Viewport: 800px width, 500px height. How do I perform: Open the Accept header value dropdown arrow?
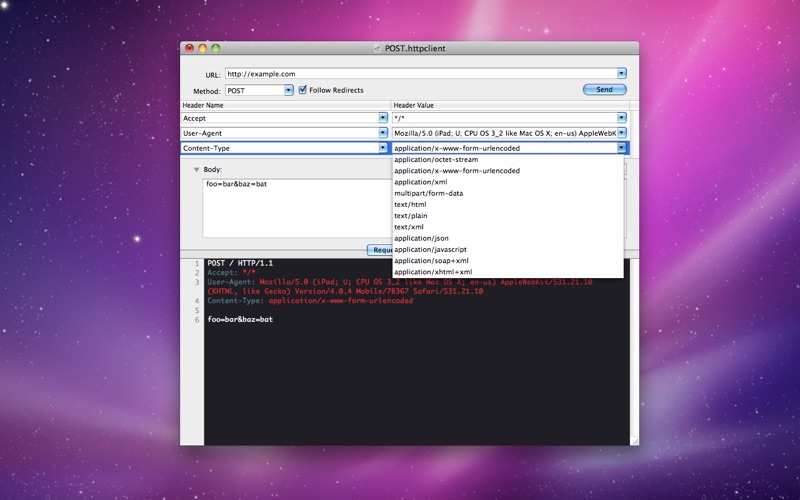621,118
